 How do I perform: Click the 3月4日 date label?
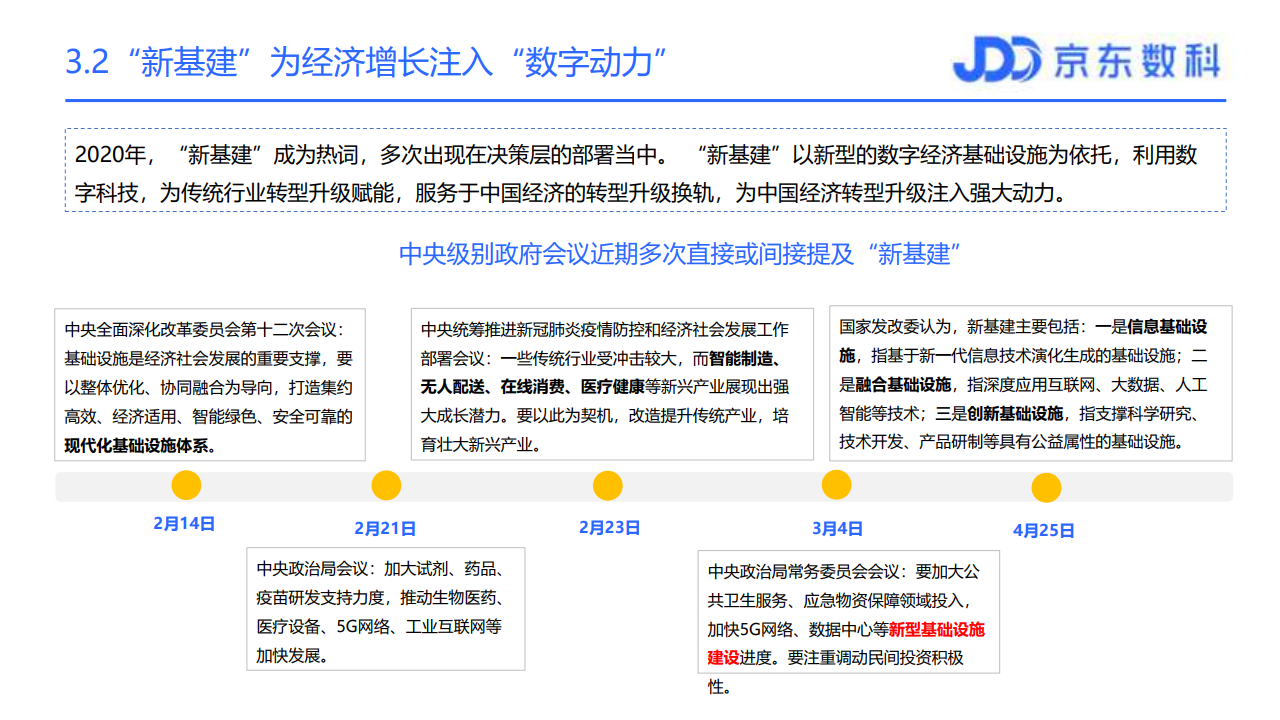pos(838,528)
